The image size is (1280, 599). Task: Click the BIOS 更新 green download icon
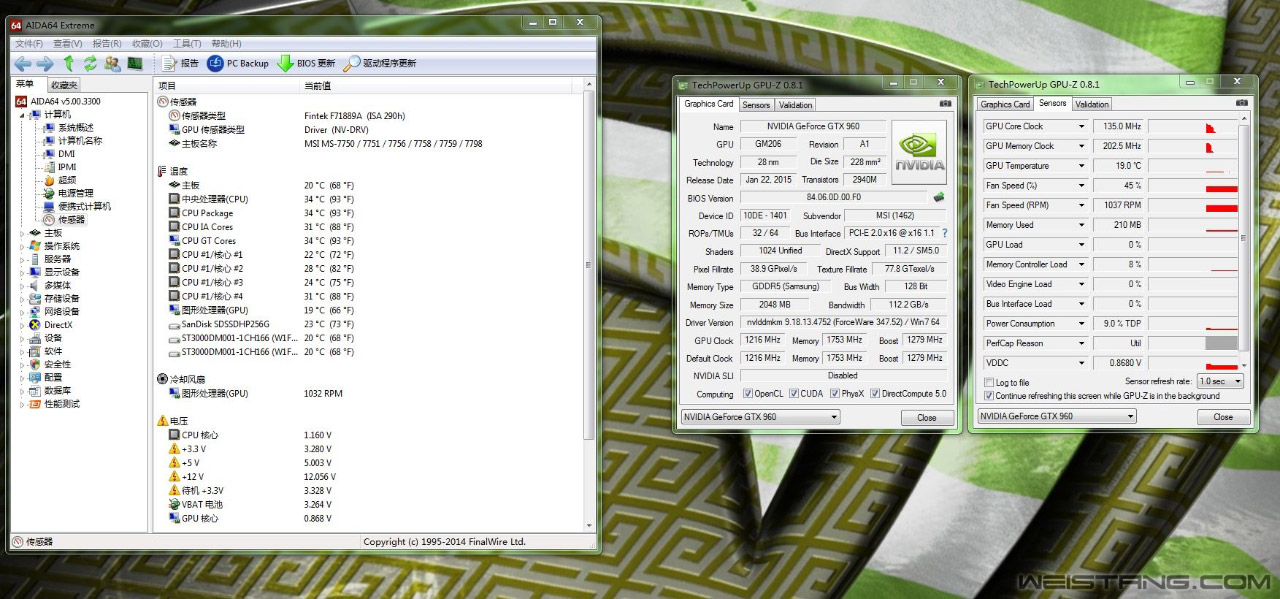click(x=286, y=63)
